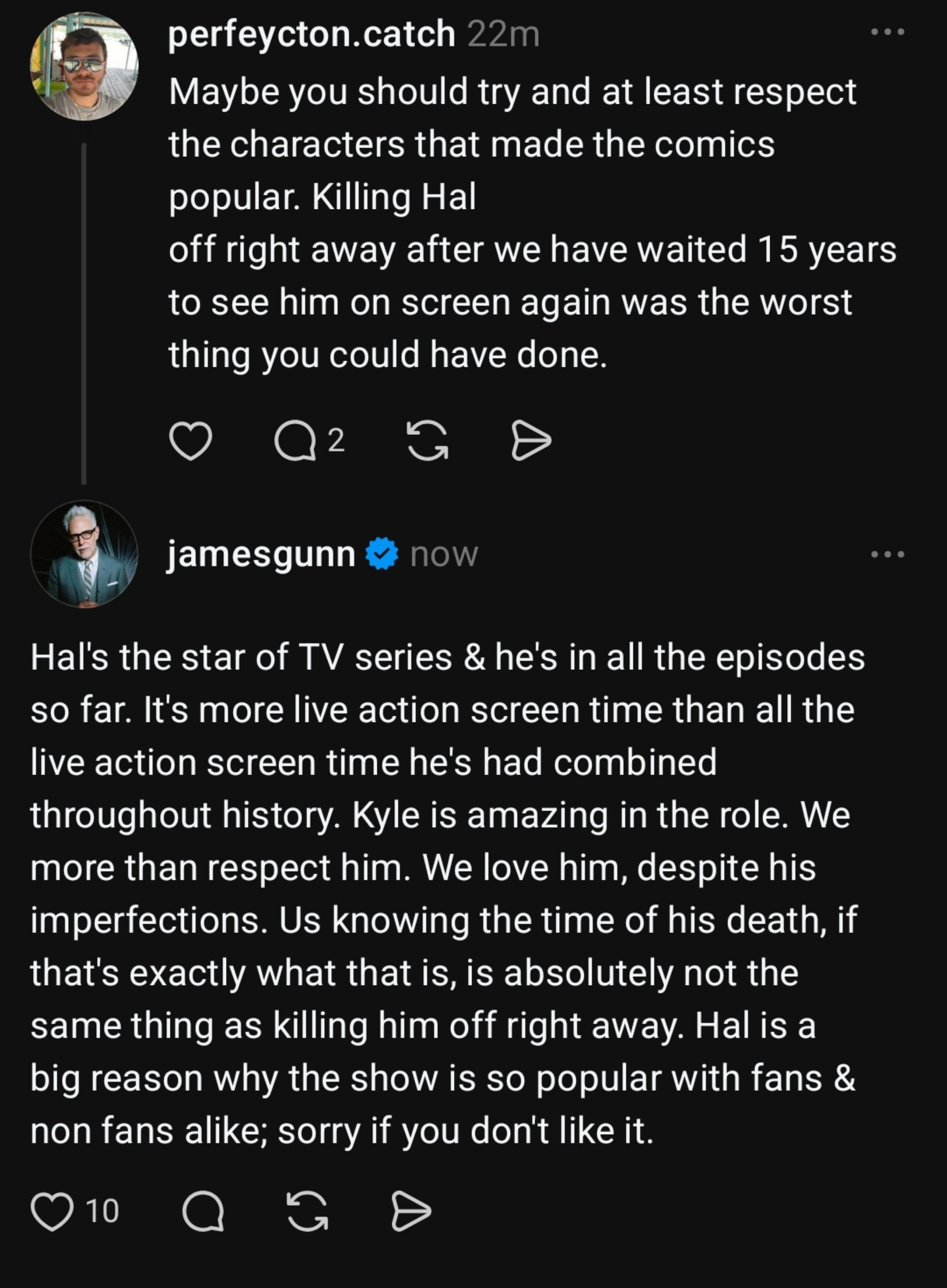Show who liked via the 10 count

(x=103, y=1211)
